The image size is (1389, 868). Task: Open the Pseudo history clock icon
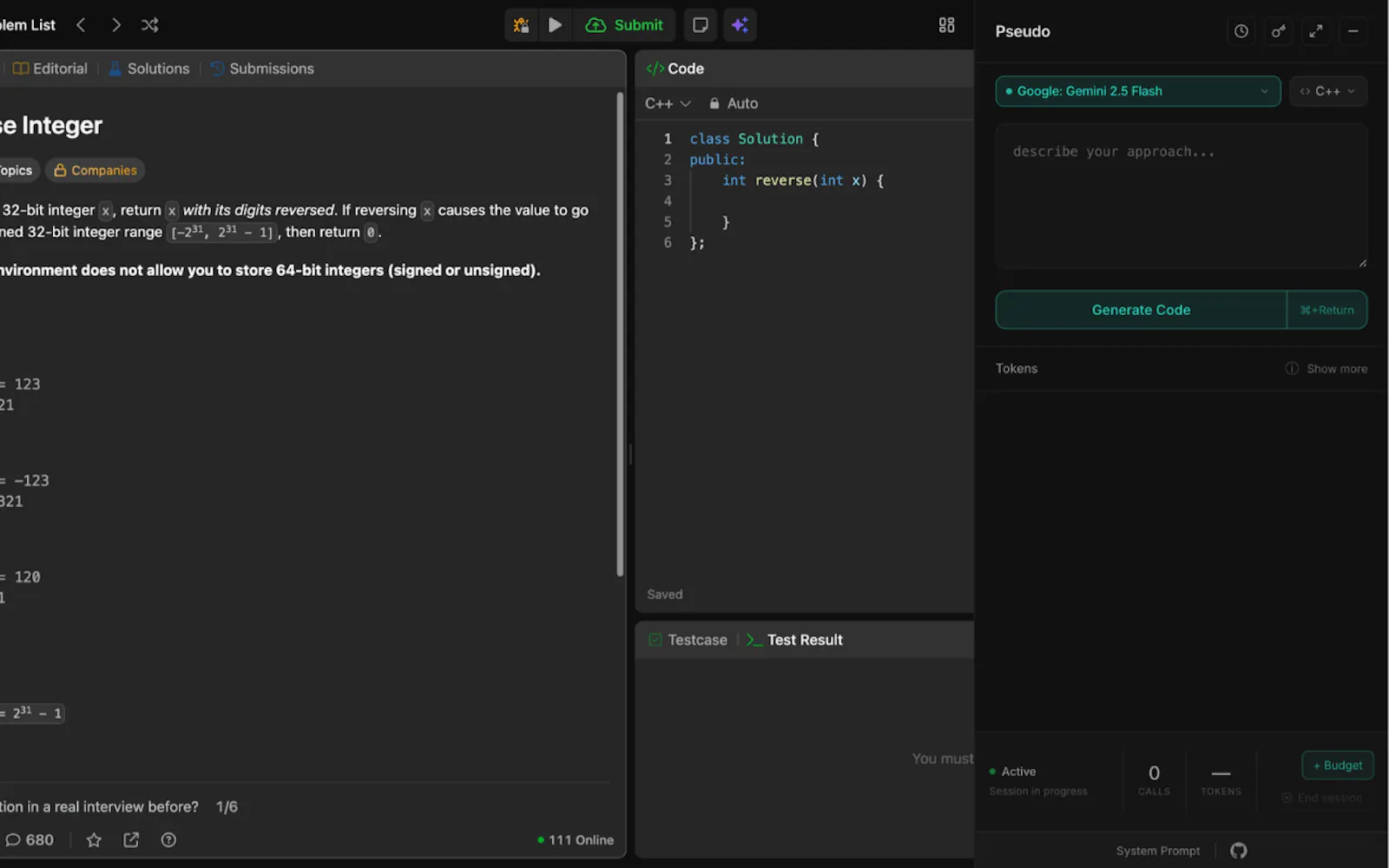[x=1241, y=31]
